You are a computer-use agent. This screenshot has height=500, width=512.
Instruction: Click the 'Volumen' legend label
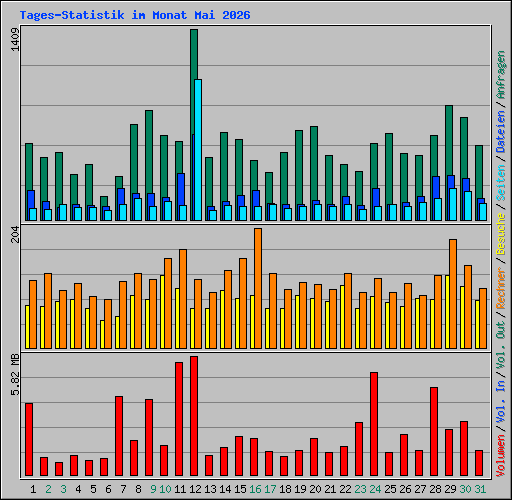pyautogui.click(x=501, y=456)
